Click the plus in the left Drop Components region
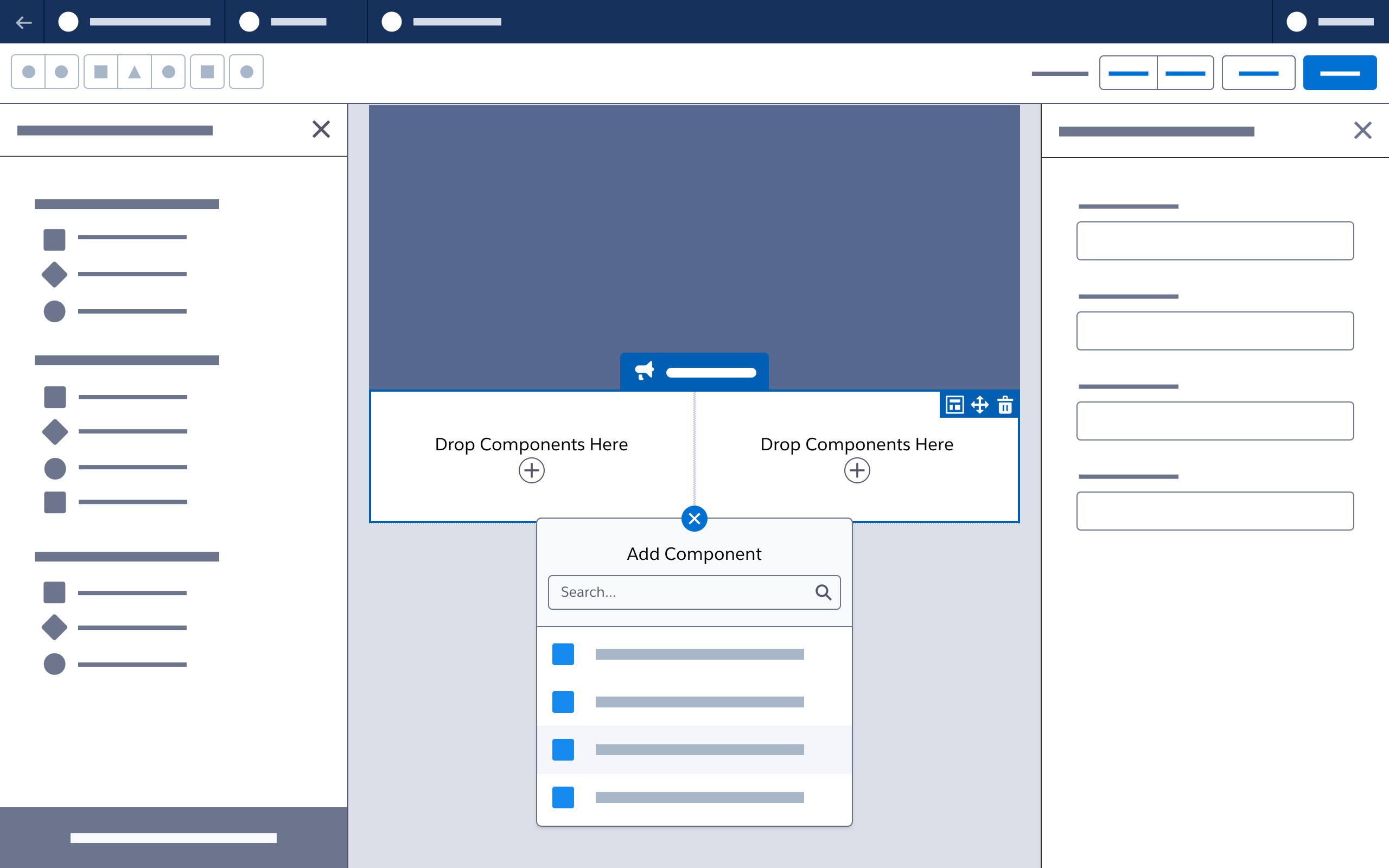The image size is (1389, 868). pos(531,470)
